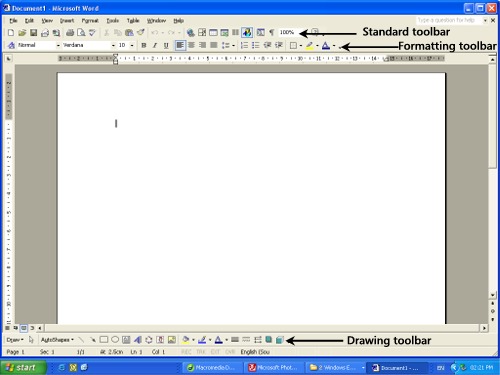
Task: Open the AutoShapes menu button
Action: click(x=57, y=340)
